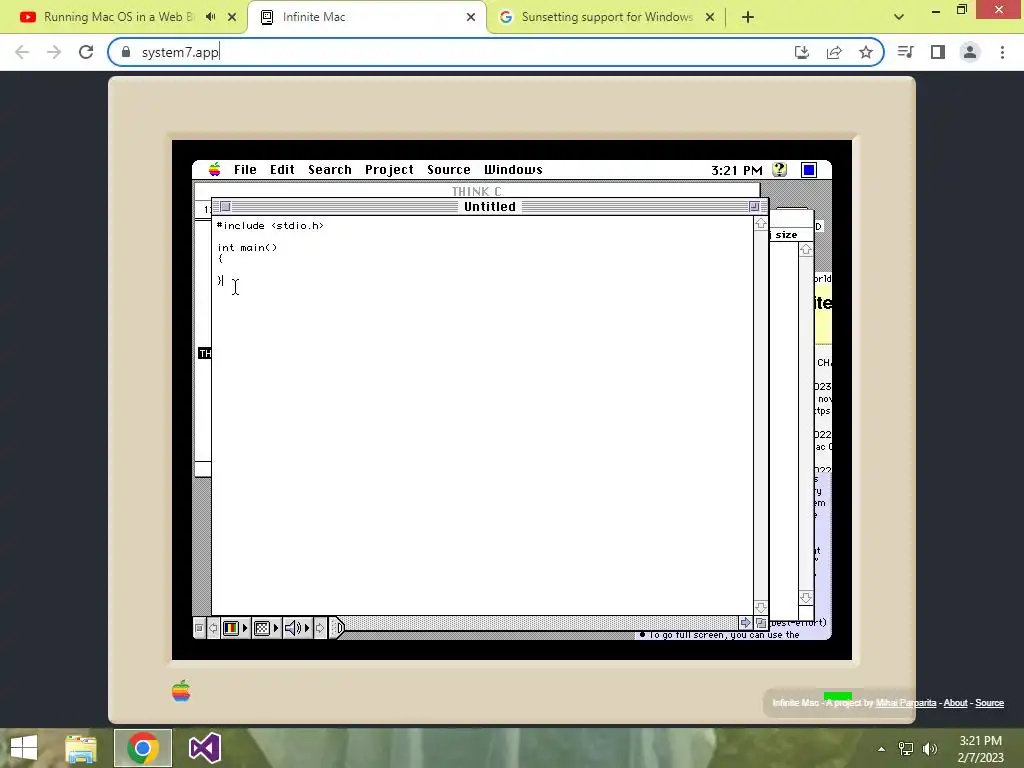The height and width of the screenshot is (768, 1024).
Task: Expand the sound volume module arrow
Action: pos(307,628)
